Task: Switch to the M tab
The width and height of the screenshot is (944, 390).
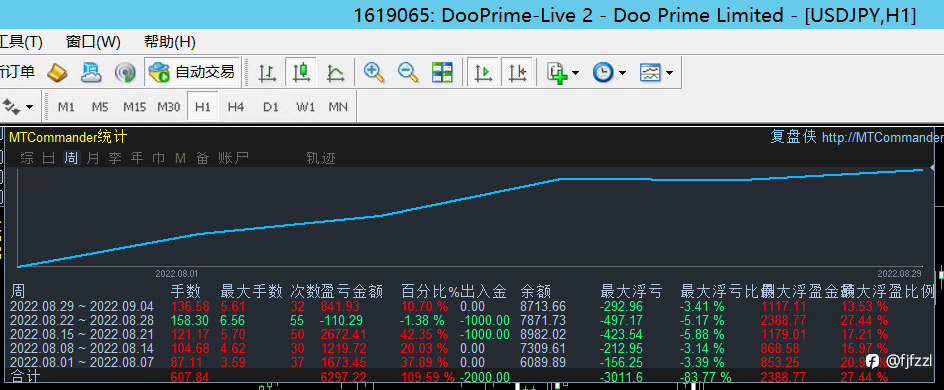Action: click(x=180, y=158)
